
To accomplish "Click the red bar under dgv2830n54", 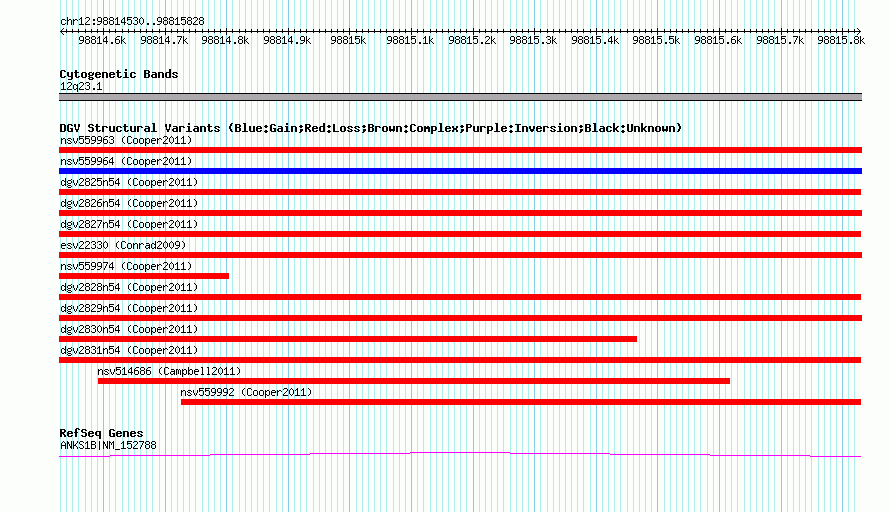I will coord(348,339).
